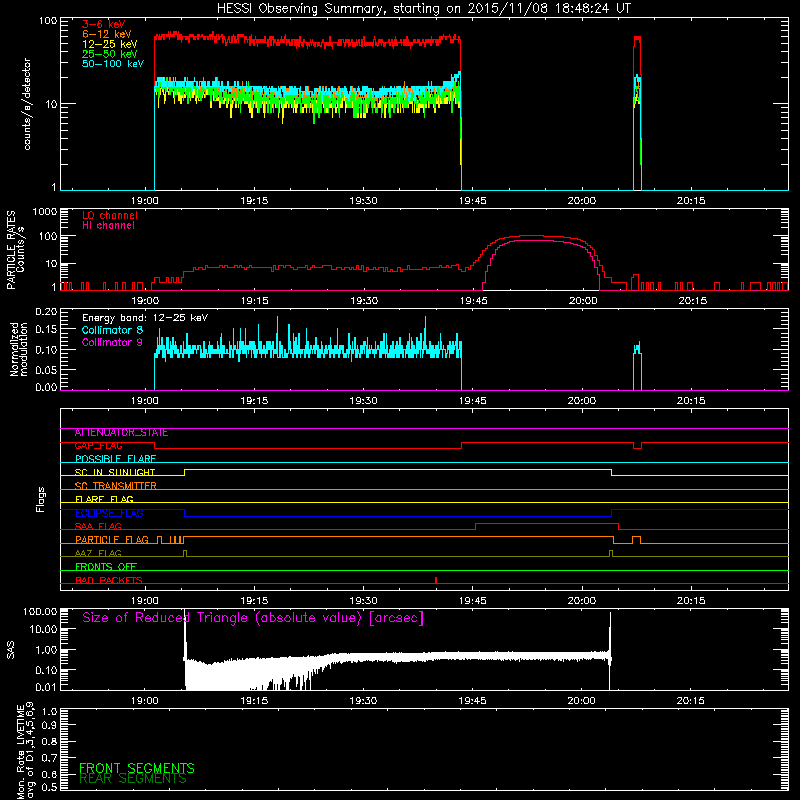Click the '100' y-axis label of the top panel
Image resolution: width=800 pixels, height=800 pixels.
pos(47,22)
